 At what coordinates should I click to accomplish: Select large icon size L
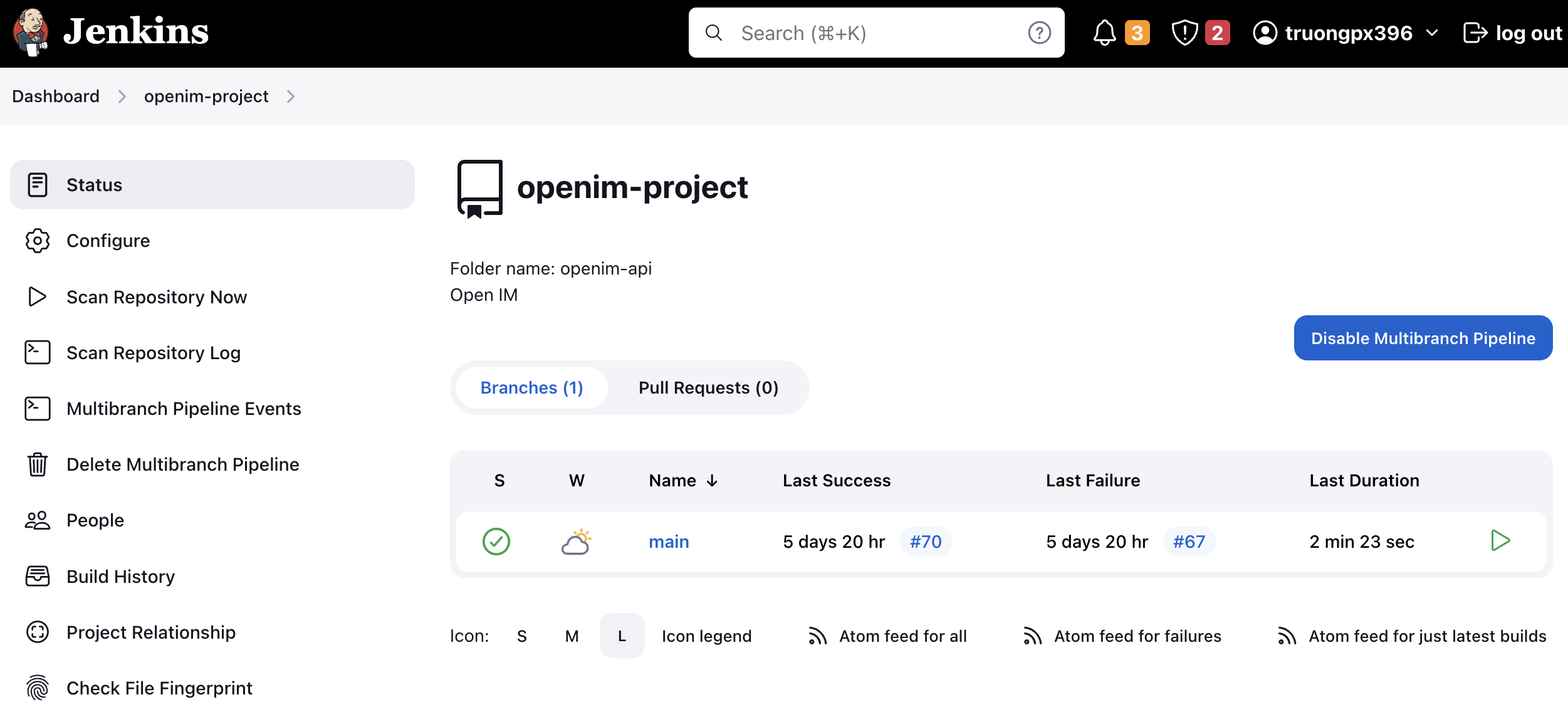pyautogui.click(x=622, y=636)
